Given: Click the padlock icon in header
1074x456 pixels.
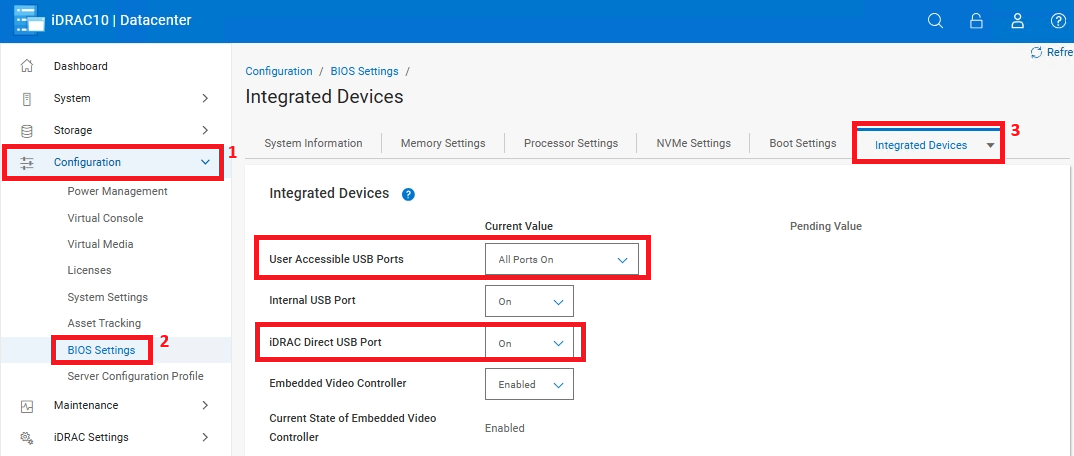Looking at the screenshot, I should coord(976,21).
